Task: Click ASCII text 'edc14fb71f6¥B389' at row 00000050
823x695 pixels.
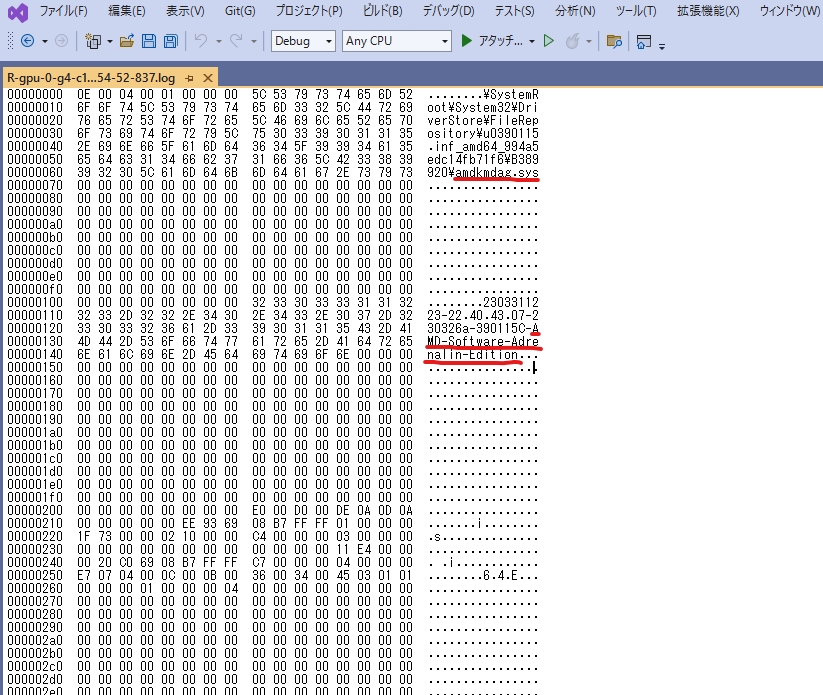Action: coord(483,160)
